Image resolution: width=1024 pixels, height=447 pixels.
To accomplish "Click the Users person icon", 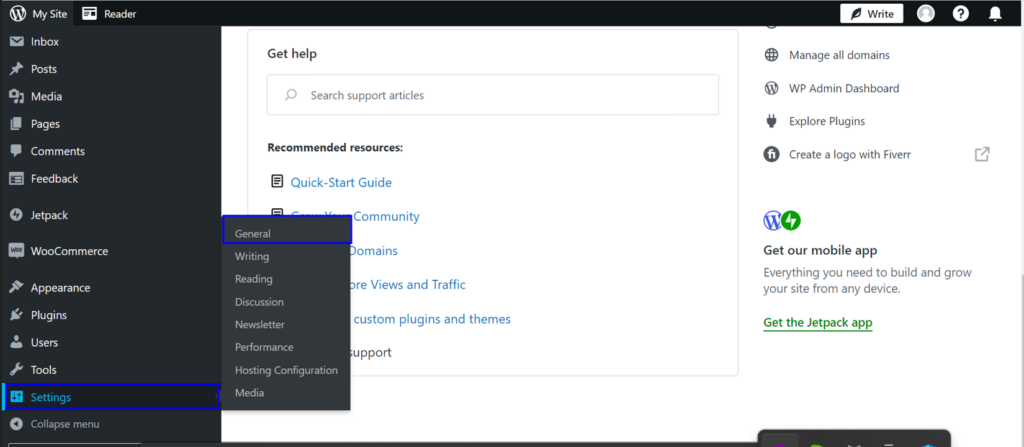I will 17,342.
